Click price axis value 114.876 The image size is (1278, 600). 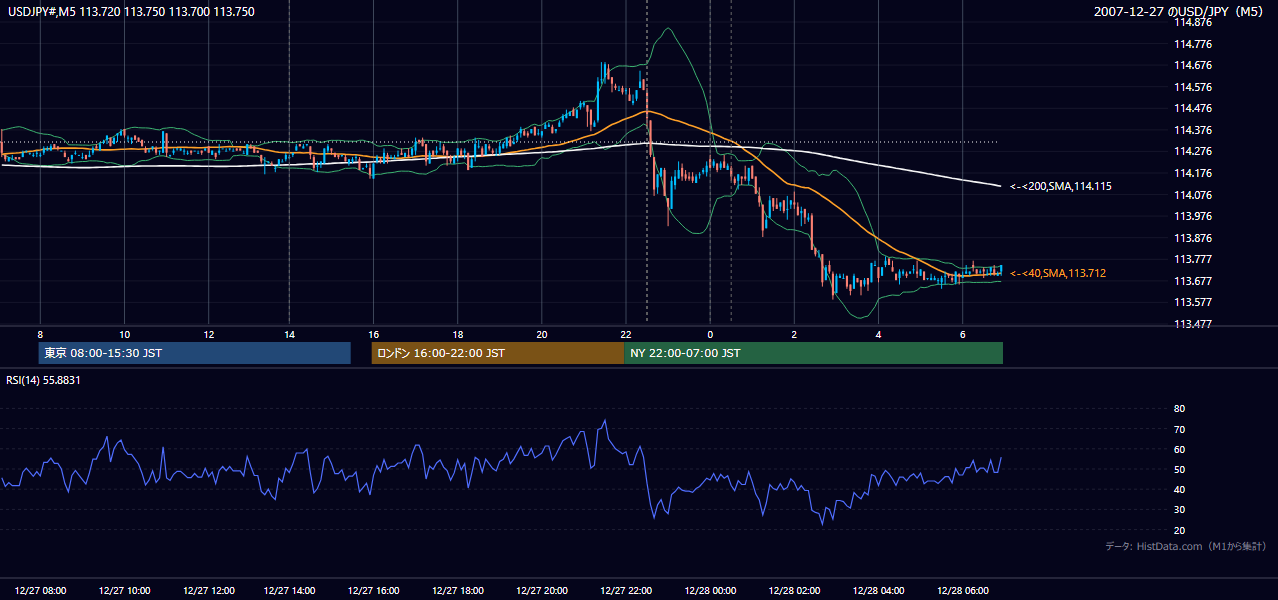click(1194, 22)
